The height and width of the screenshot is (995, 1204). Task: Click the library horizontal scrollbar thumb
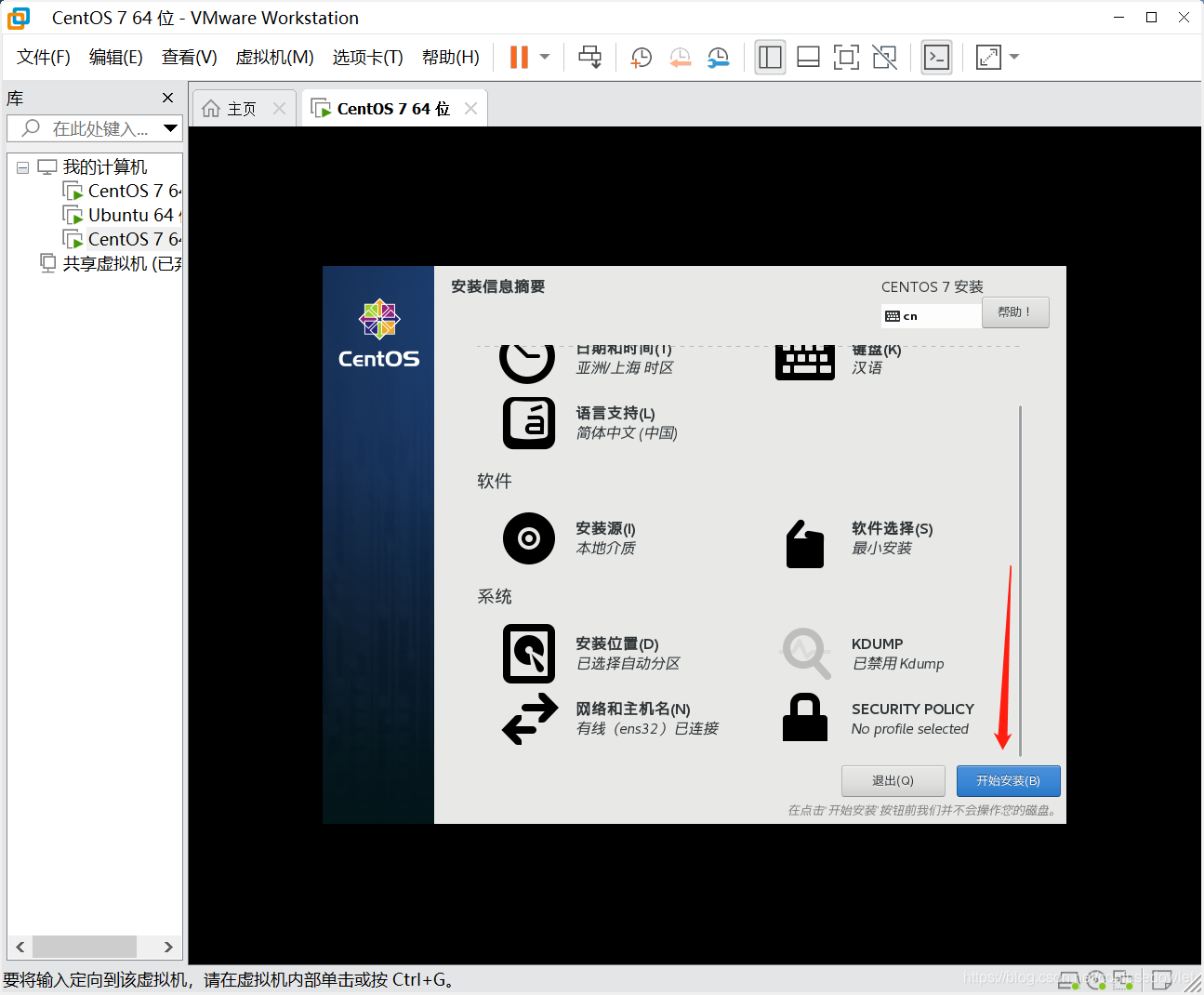pos(85,947)
